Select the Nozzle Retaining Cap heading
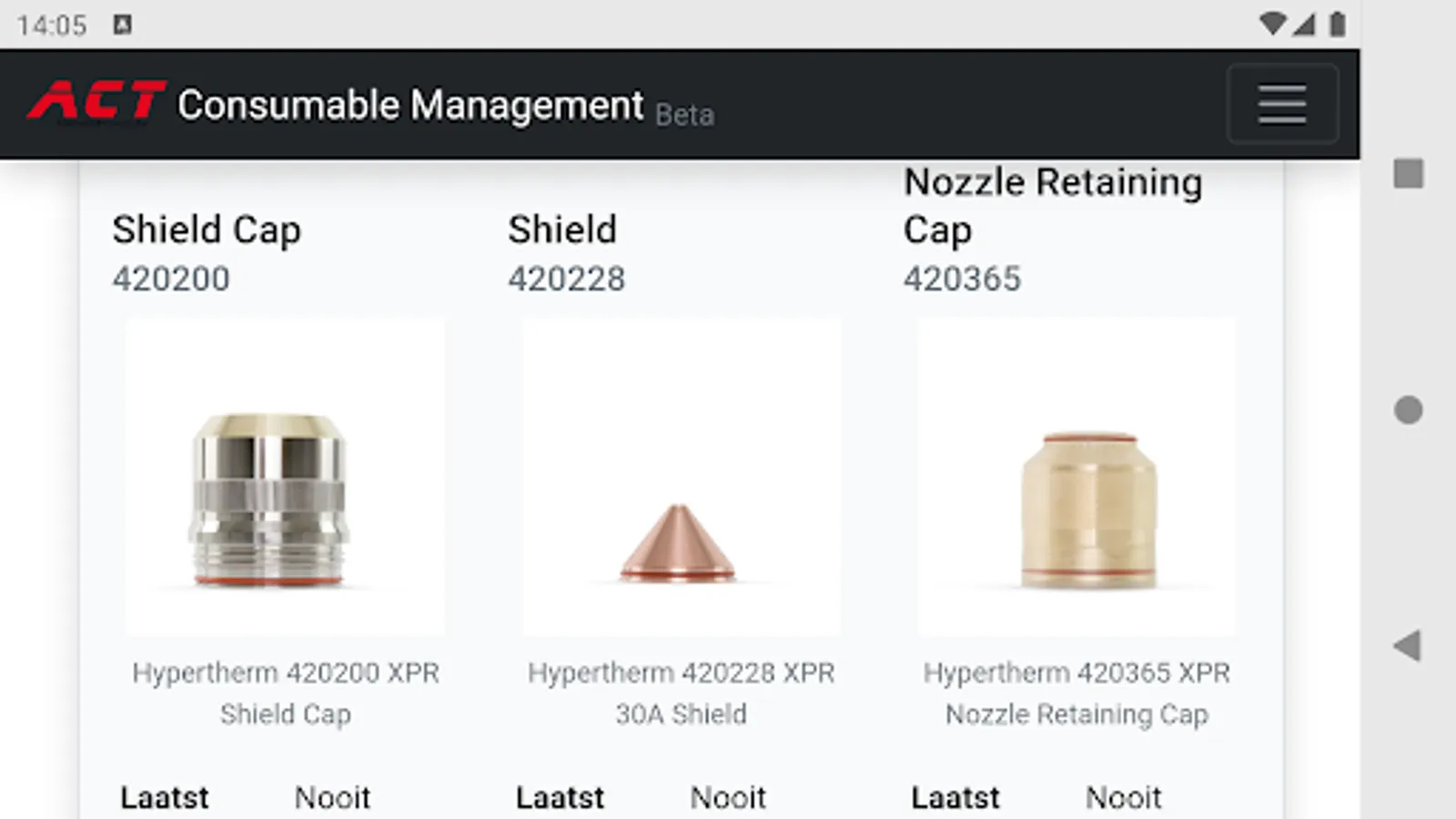 click(1052, 205)
